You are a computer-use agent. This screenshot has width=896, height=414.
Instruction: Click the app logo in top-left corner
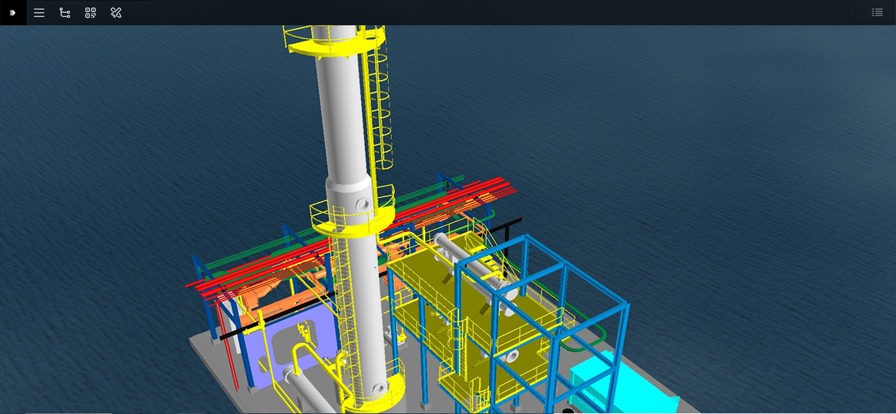point(12,12)
